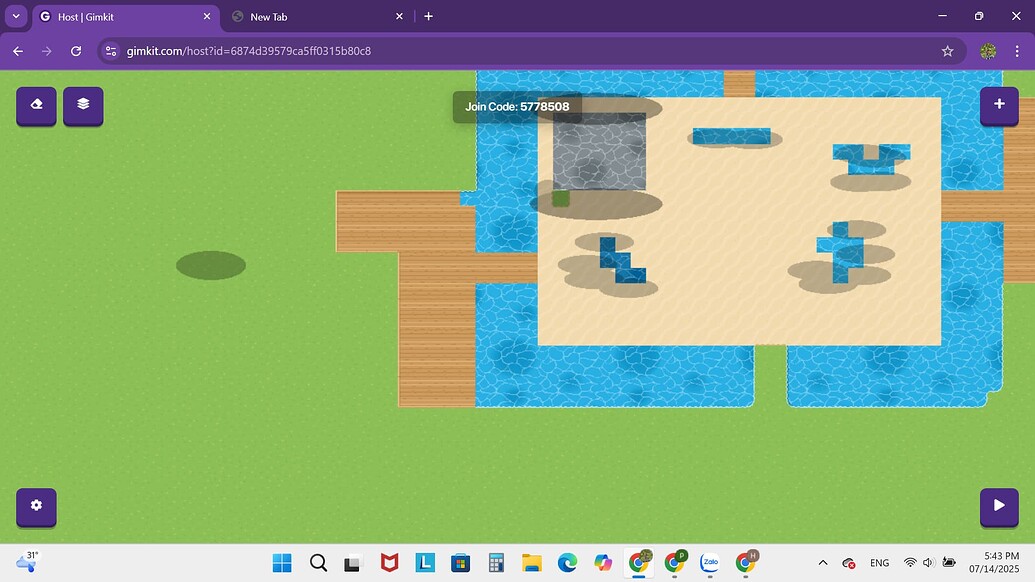Open the Chrome three-dot menu

click(x=1019, y=51)
